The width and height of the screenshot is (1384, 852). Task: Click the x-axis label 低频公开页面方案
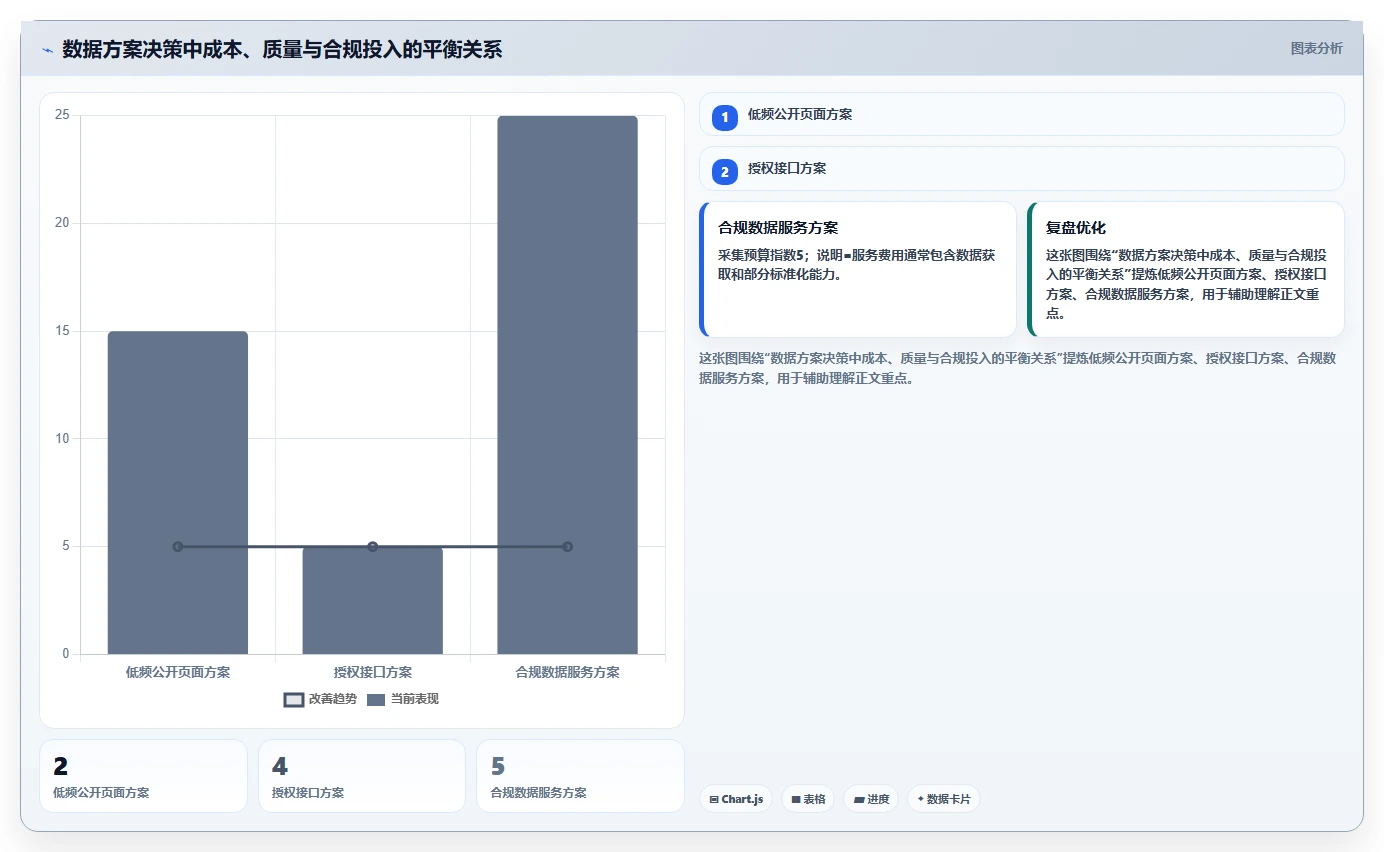tap(178, 672)
